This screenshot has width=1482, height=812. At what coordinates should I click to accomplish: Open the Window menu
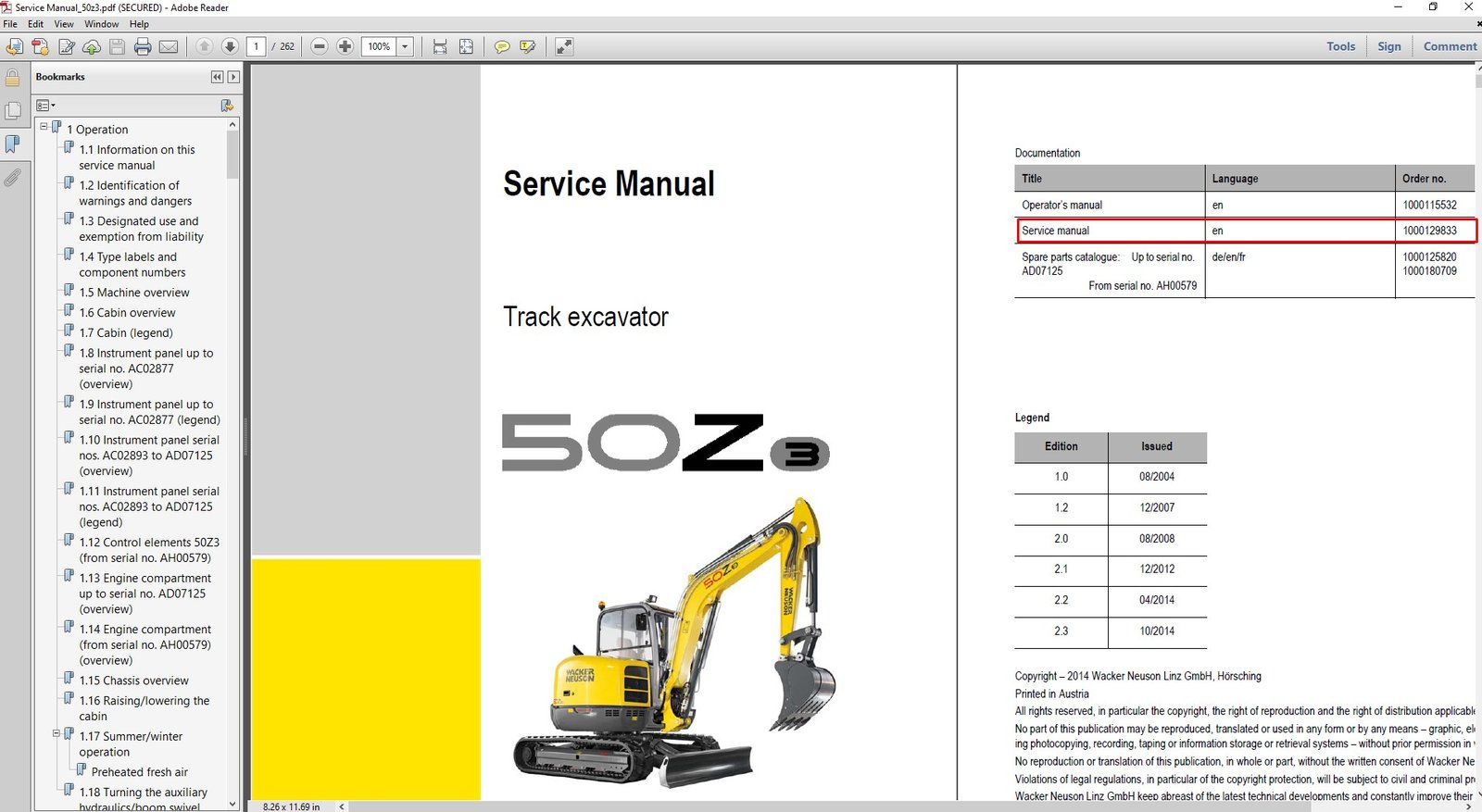tap(101, 24)
